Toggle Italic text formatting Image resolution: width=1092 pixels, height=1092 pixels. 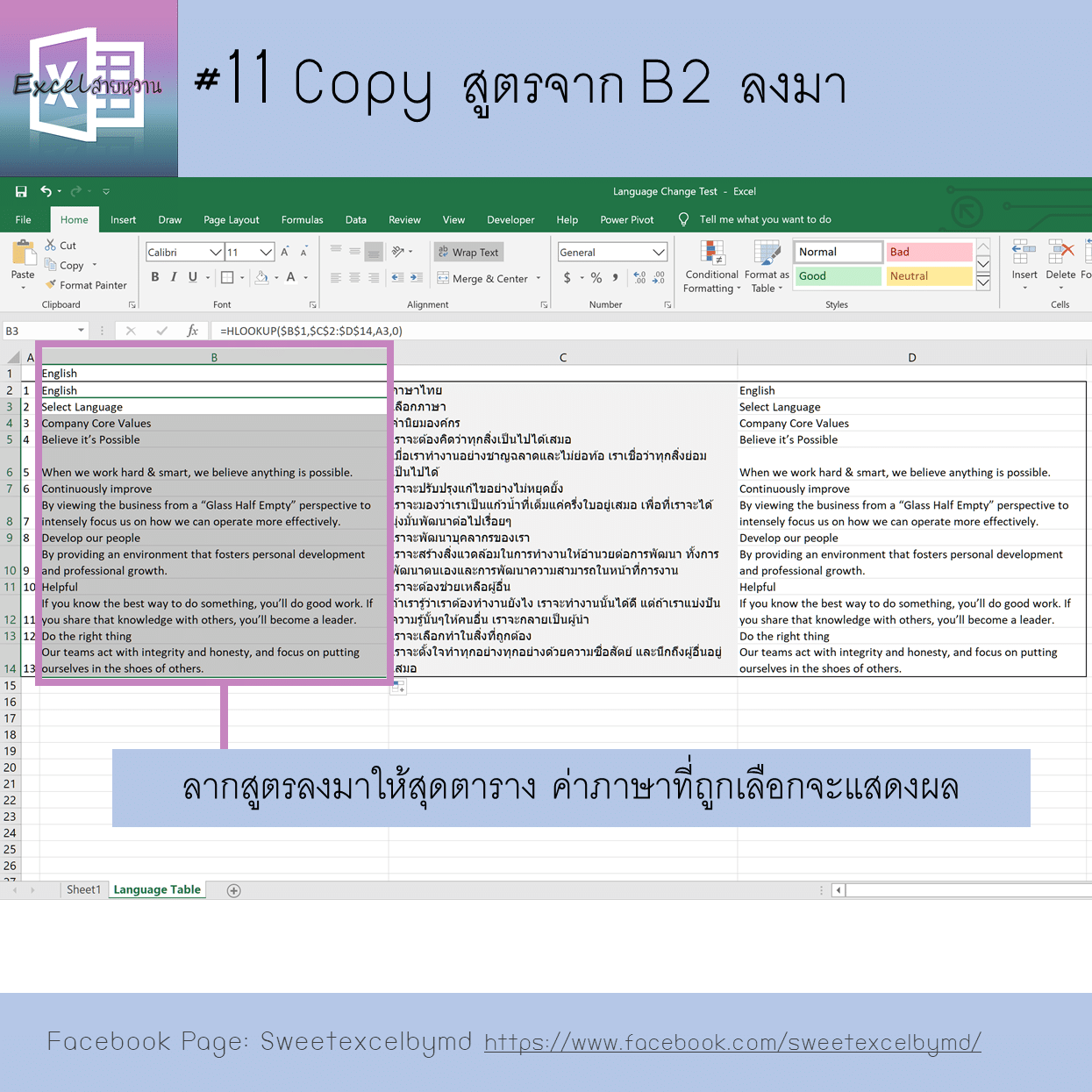pos(174,277)
